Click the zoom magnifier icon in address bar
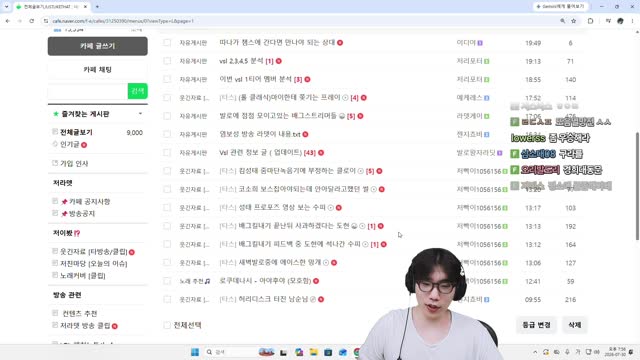 (562, 21)
